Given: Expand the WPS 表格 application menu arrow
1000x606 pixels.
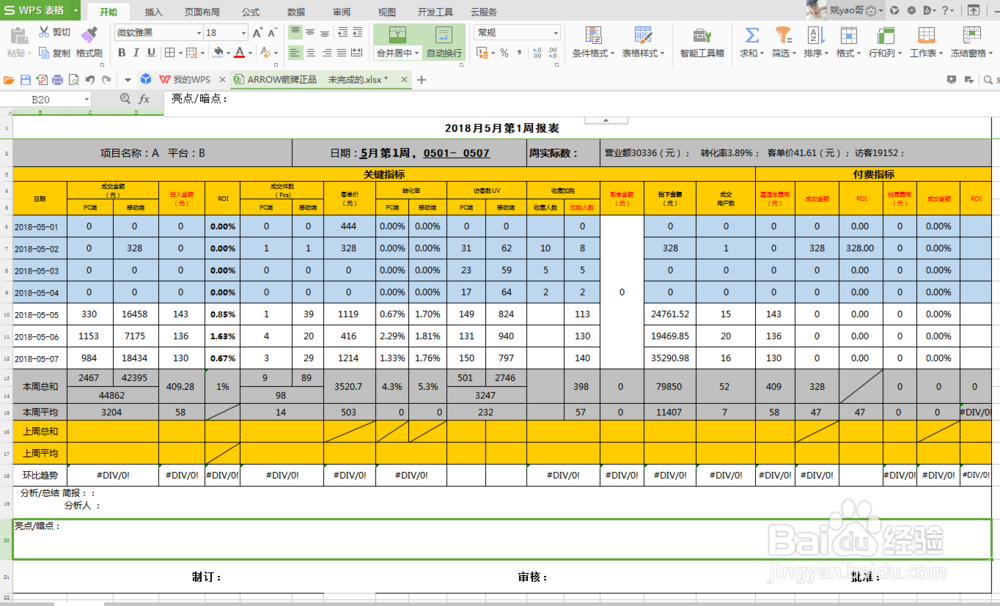Looking at the screenshot, I should click(75, 10).
